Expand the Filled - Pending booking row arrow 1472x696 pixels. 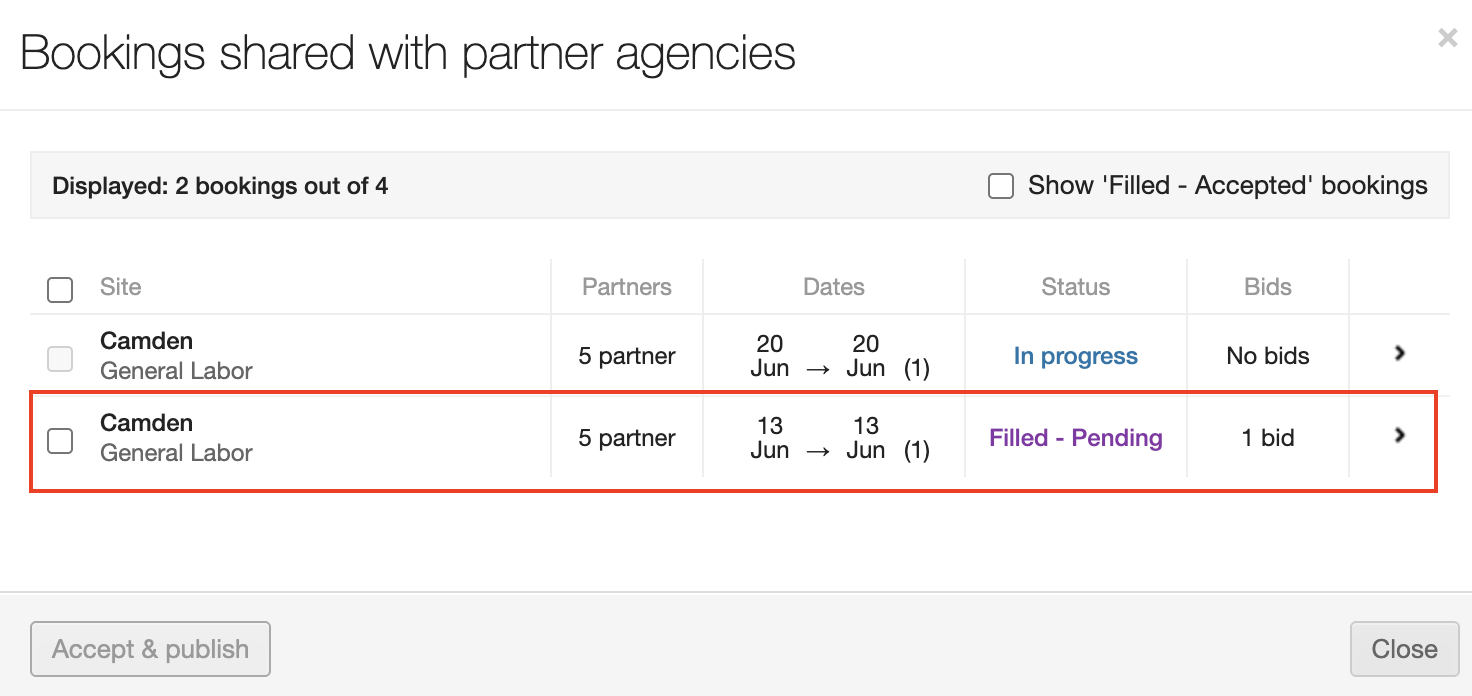(1400, 435)
